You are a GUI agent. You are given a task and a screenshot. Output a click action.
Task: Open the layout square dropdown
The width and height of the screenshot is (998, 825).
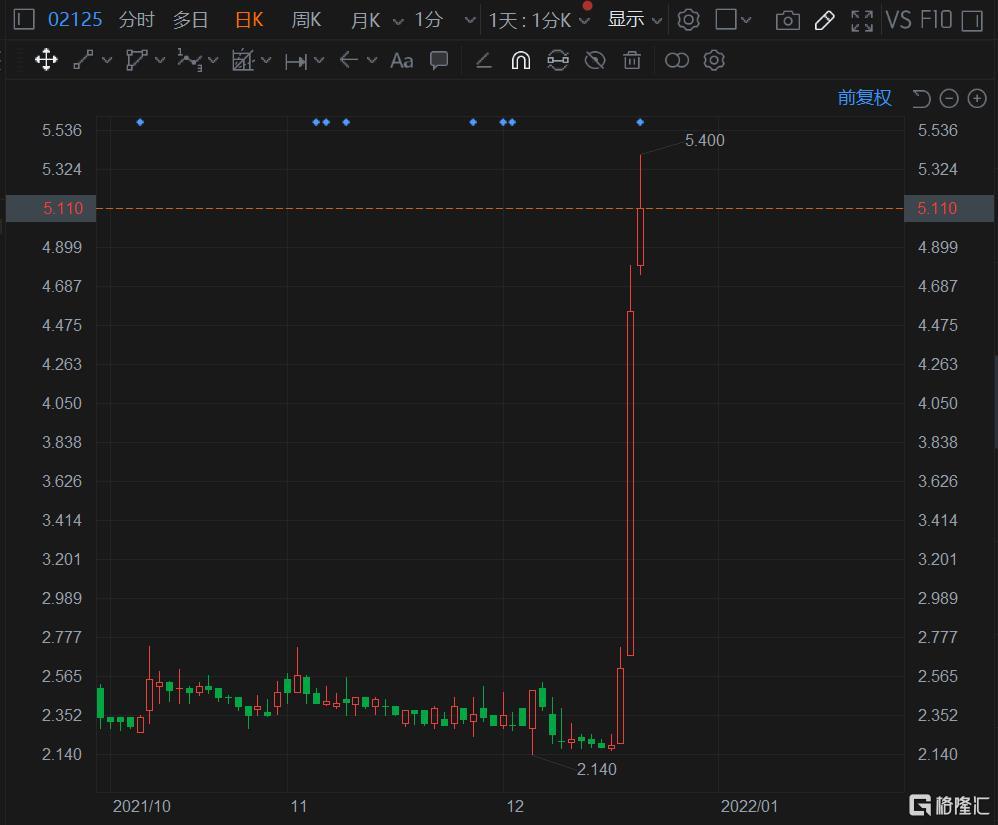click(733, 20)
